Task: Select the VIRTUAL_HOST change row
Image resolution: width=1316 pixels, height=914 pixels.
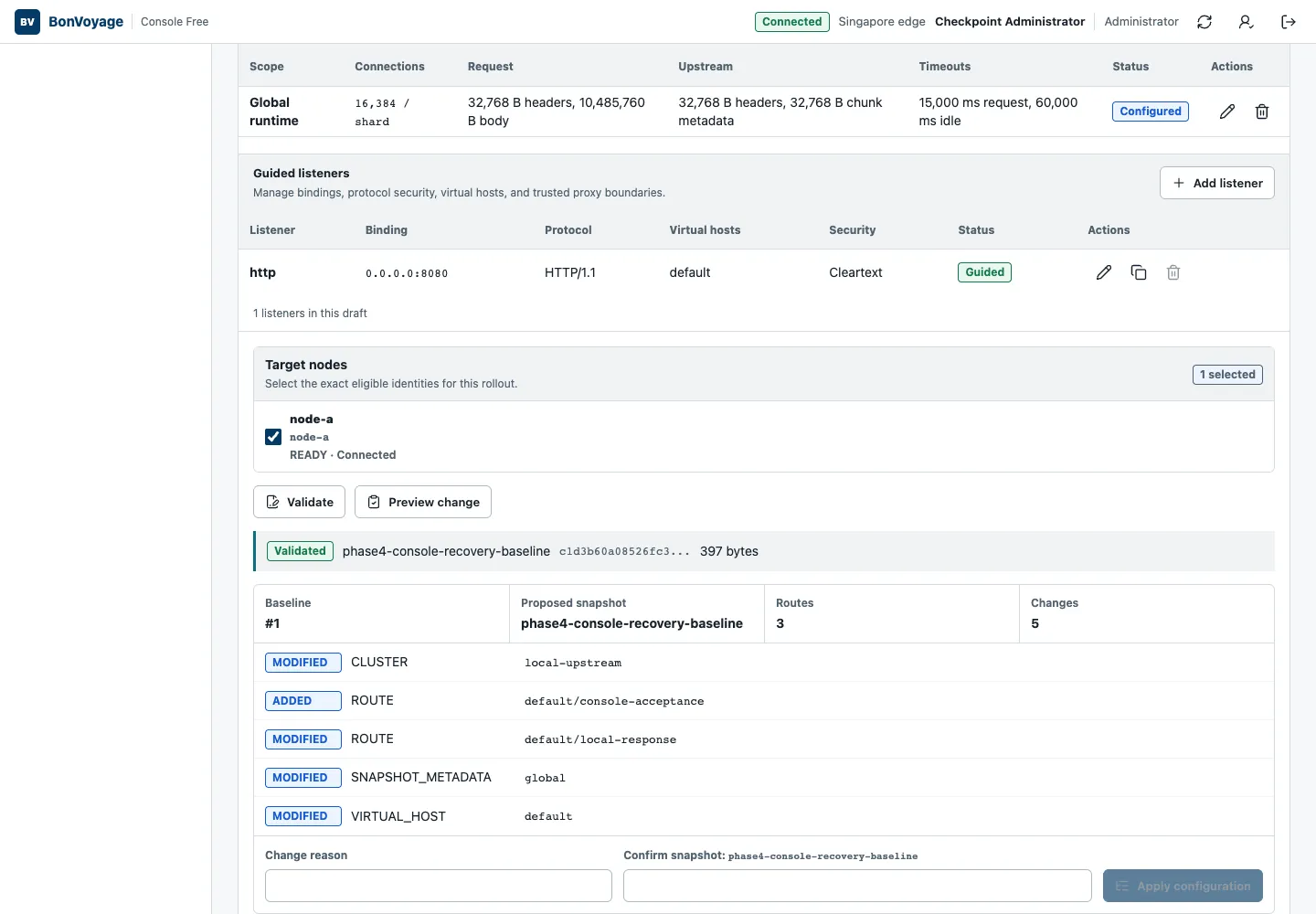Action: click(x=764, y=816)
